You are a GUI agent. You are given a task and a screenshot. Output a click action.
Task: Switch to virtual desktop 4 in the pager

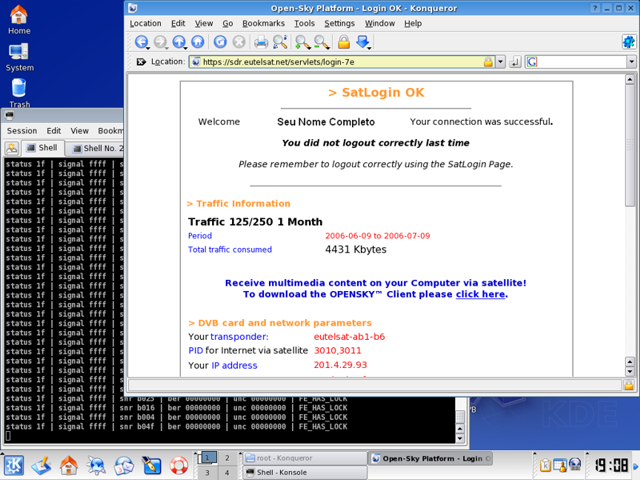(x=227, y=473)
